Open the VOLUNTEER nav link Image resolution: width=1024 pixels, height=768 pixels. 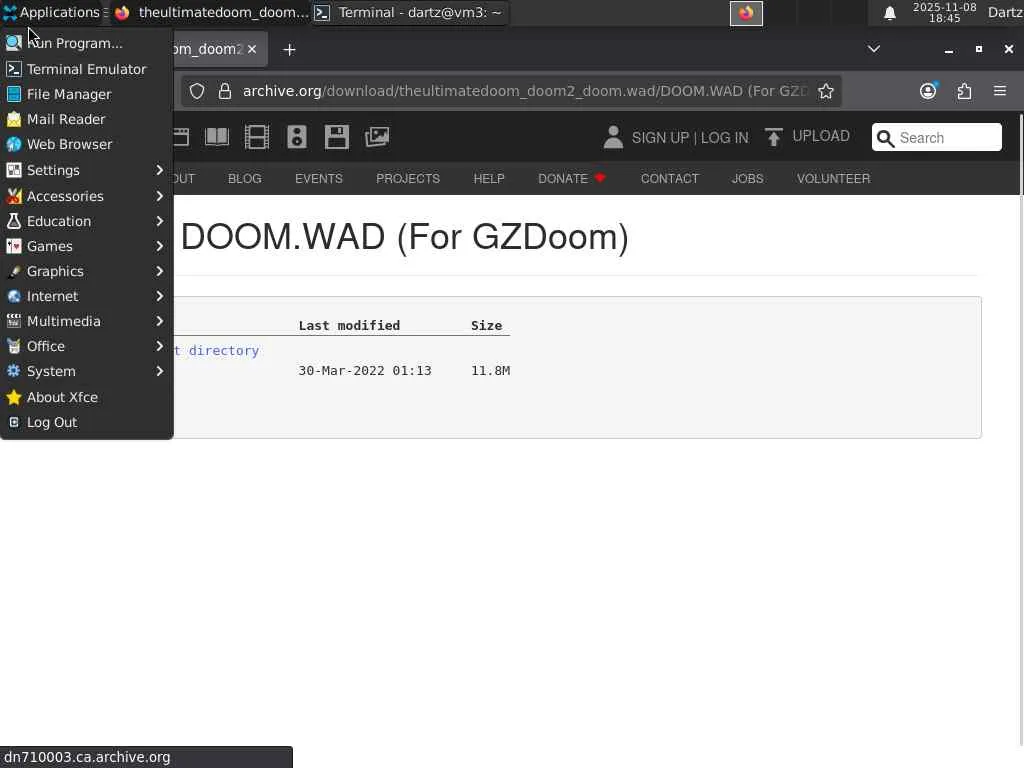tap(833, 178)
